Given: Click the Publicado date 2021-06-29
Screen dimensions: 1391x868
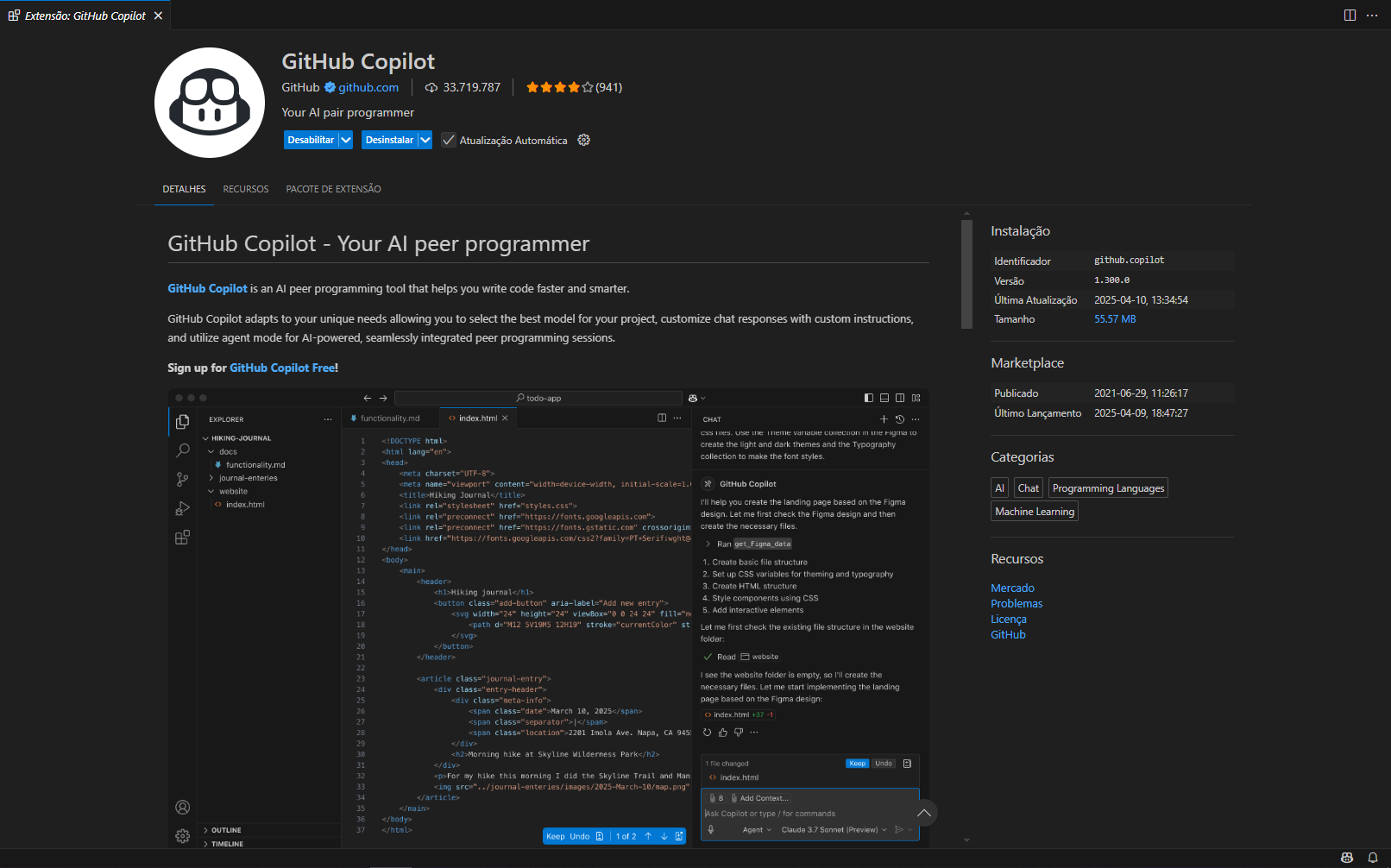Looking at the screenshot, I should tap(1141, 393).
